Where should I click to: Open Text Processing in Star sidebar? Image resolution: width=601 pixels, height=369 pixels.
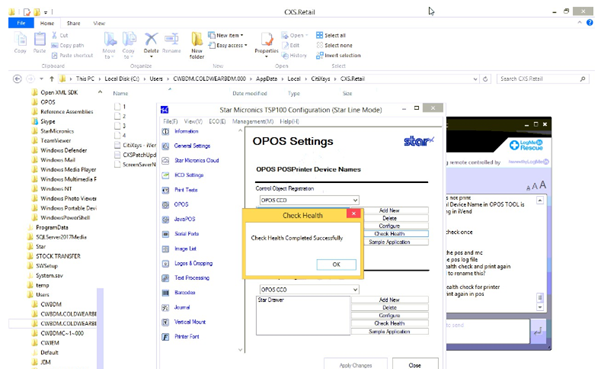point(192,277)
